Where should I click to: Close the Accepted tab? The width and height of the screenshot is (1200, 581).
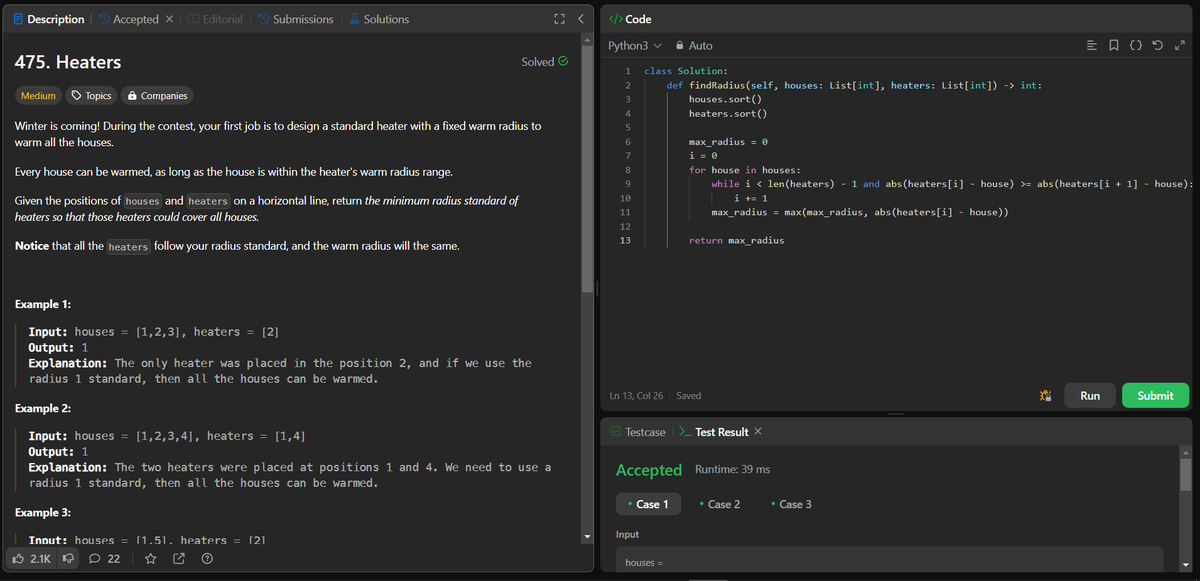[169, 19]
